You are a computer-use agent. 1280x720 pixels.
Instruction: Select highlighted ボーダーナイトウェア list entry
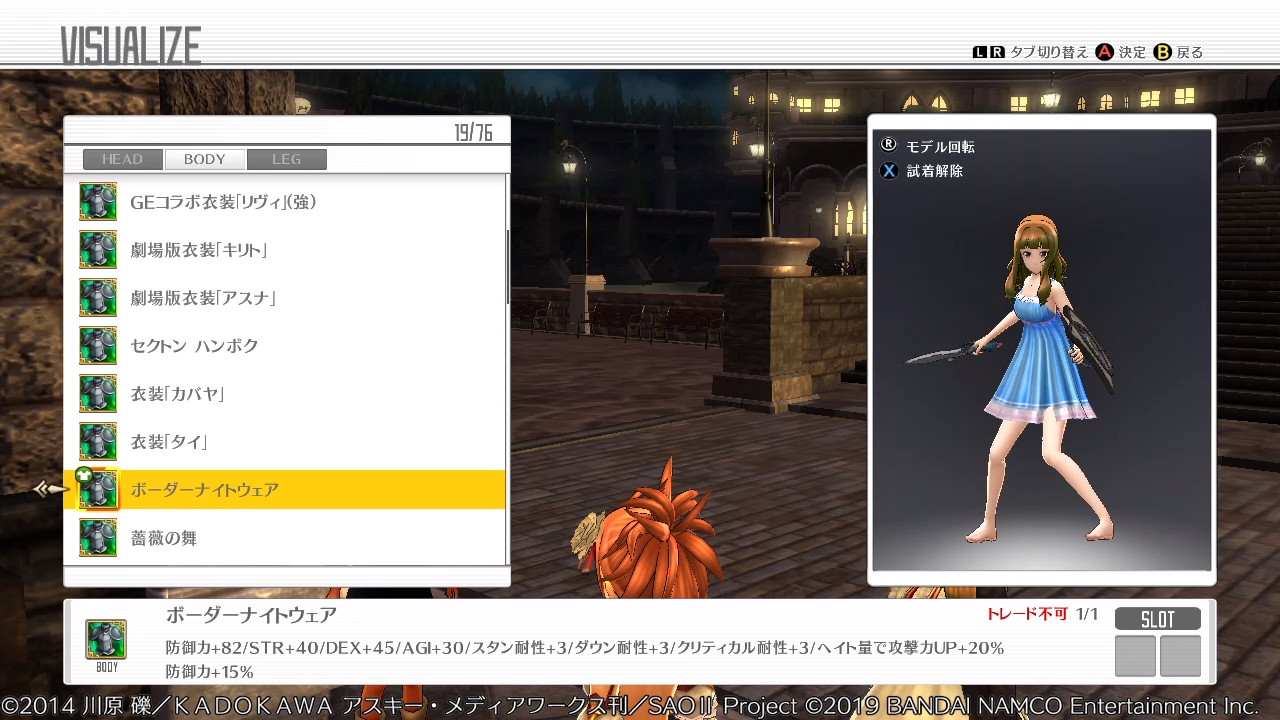(x=284, y=490)
